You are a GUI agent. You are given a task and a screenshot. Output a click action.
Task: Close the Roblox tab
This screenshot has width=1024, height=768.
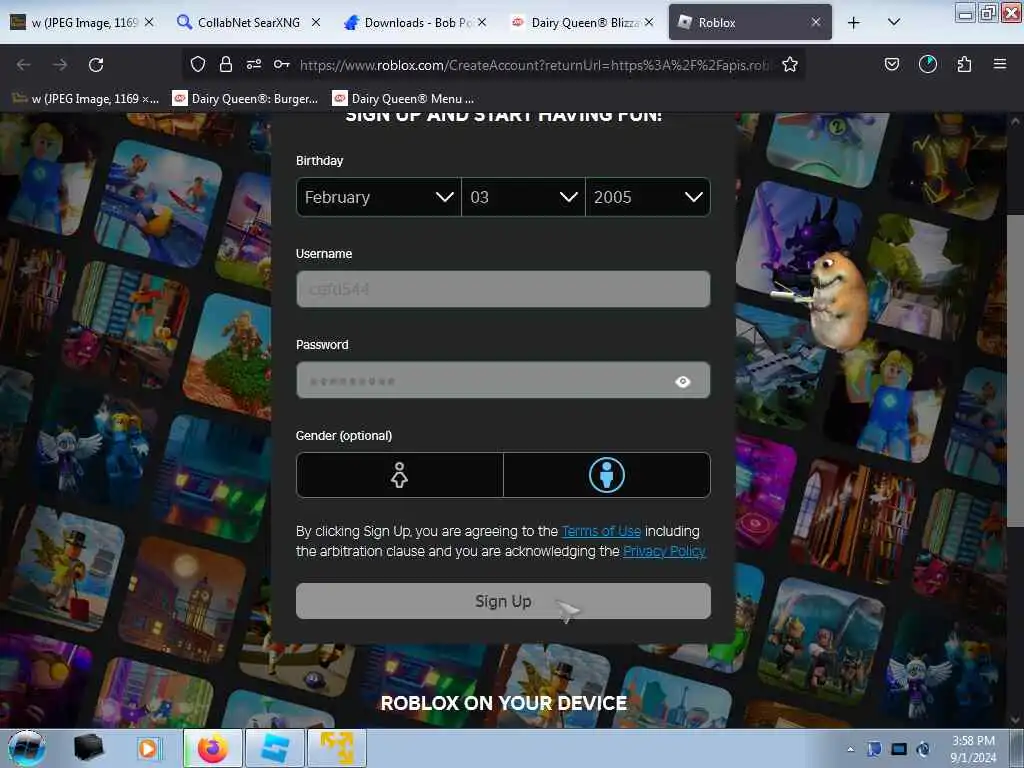click(816, 22)
